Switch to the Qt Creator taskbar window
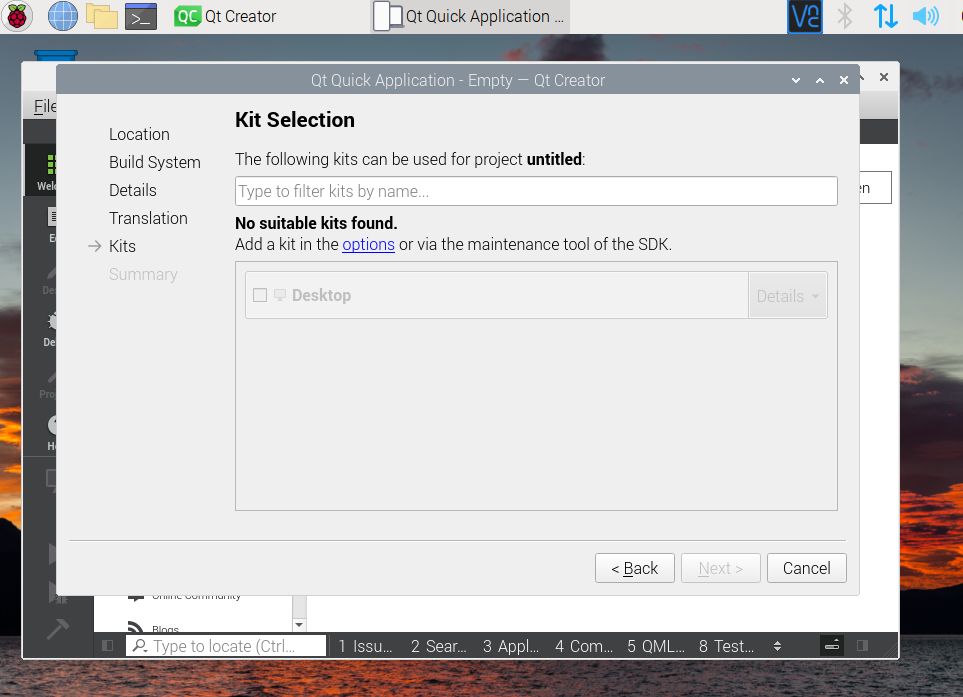Image resolution: width=963 pixels, height=697 pixels. [225, 17]
